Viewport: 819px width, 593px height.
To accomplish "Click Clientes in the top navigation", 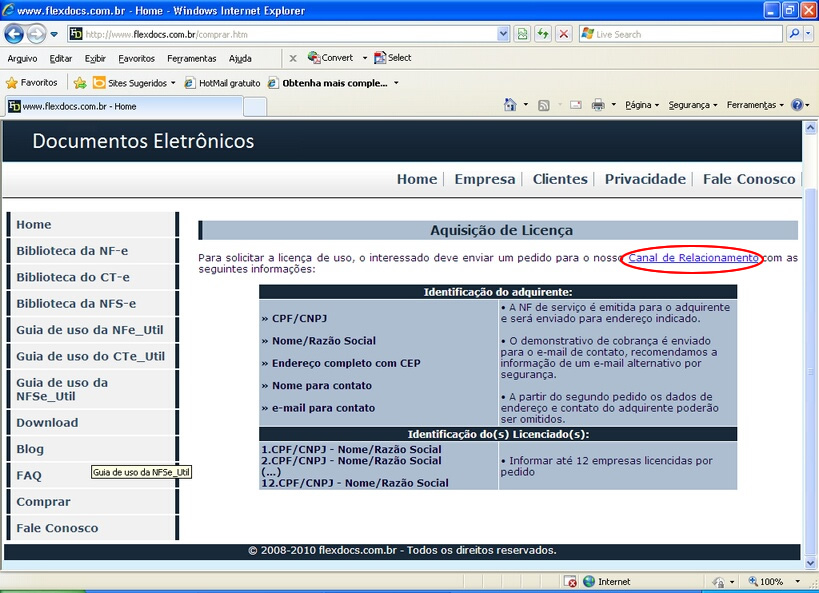I will coord(560,179).
